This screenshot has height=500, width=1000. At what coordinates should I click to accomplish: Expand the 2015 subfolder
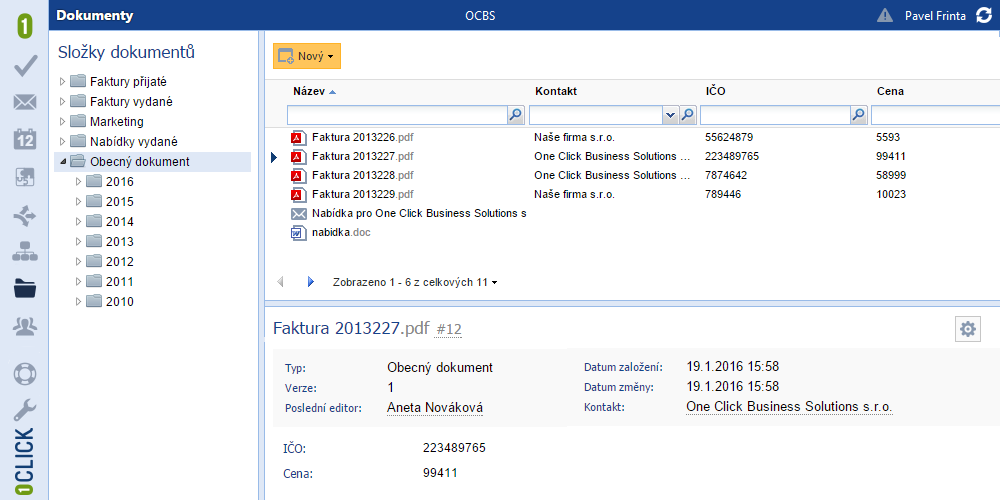pyautogui.click(x=78, y=202)
